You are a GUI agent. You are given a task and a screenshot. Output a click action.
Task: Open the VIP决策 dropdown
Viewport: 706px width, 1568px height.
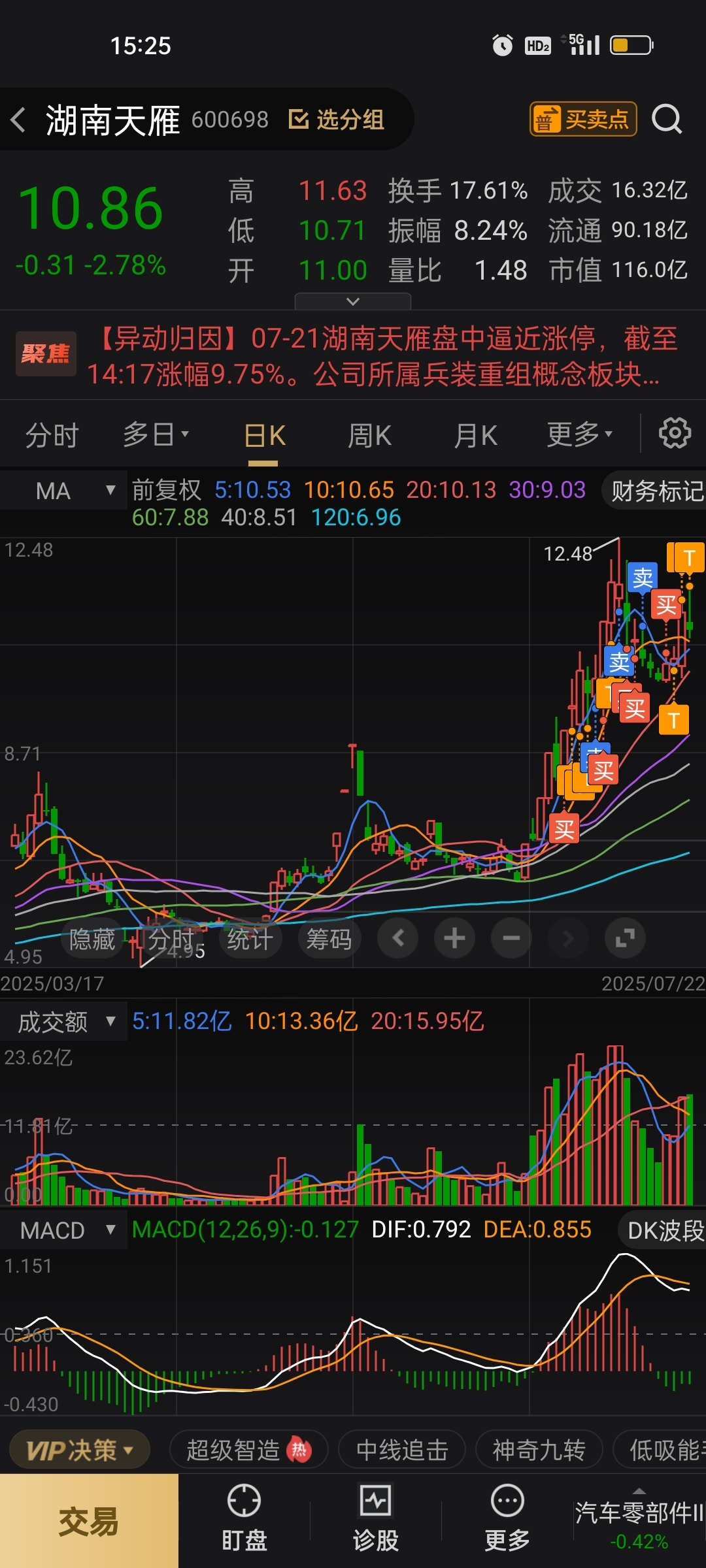pos(80,1450)
